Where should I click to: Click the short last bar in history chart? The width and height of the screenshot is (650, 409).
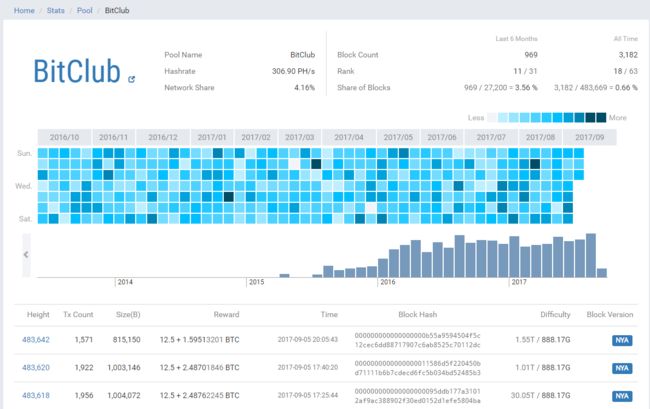pos(602,273)
